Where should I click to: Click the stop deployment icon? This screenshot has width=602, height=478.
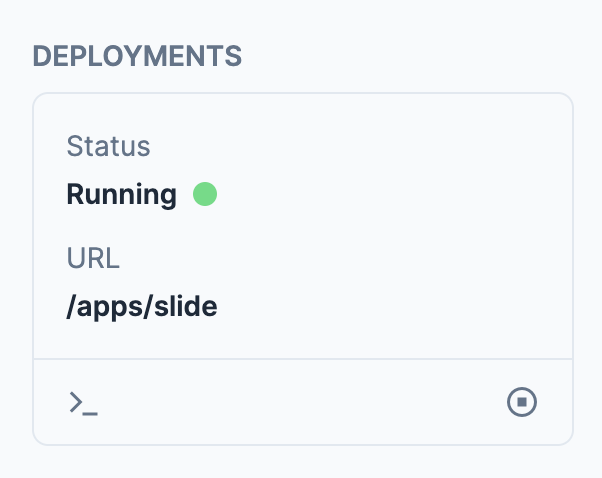click(522, 402)
